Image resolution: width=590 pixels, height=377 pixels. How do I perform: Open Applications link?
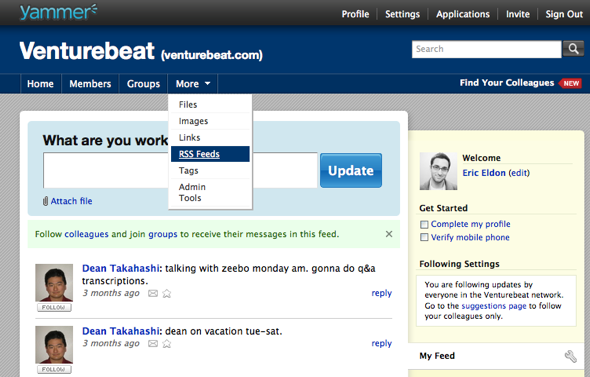(x=463, y=14)
